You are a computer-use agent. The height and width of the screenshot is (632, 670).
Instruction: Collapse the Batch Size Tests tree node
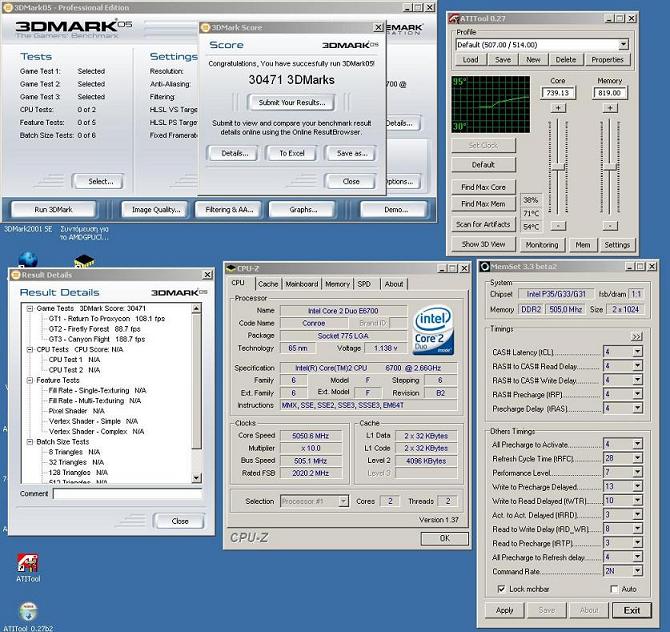tap(30, 441)
